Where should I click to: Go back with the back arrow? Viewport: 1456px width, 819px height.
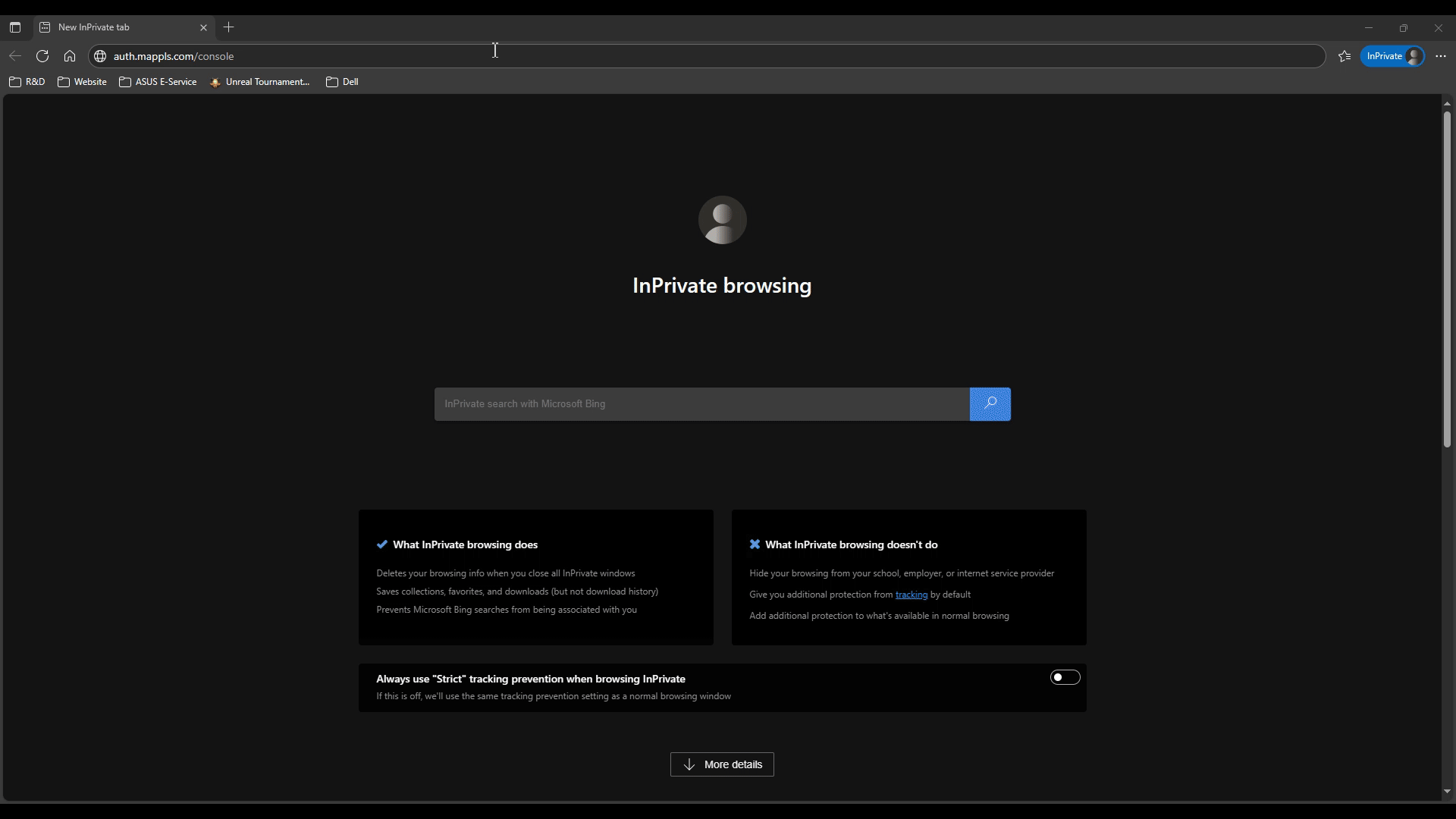(x=15, y=56)
